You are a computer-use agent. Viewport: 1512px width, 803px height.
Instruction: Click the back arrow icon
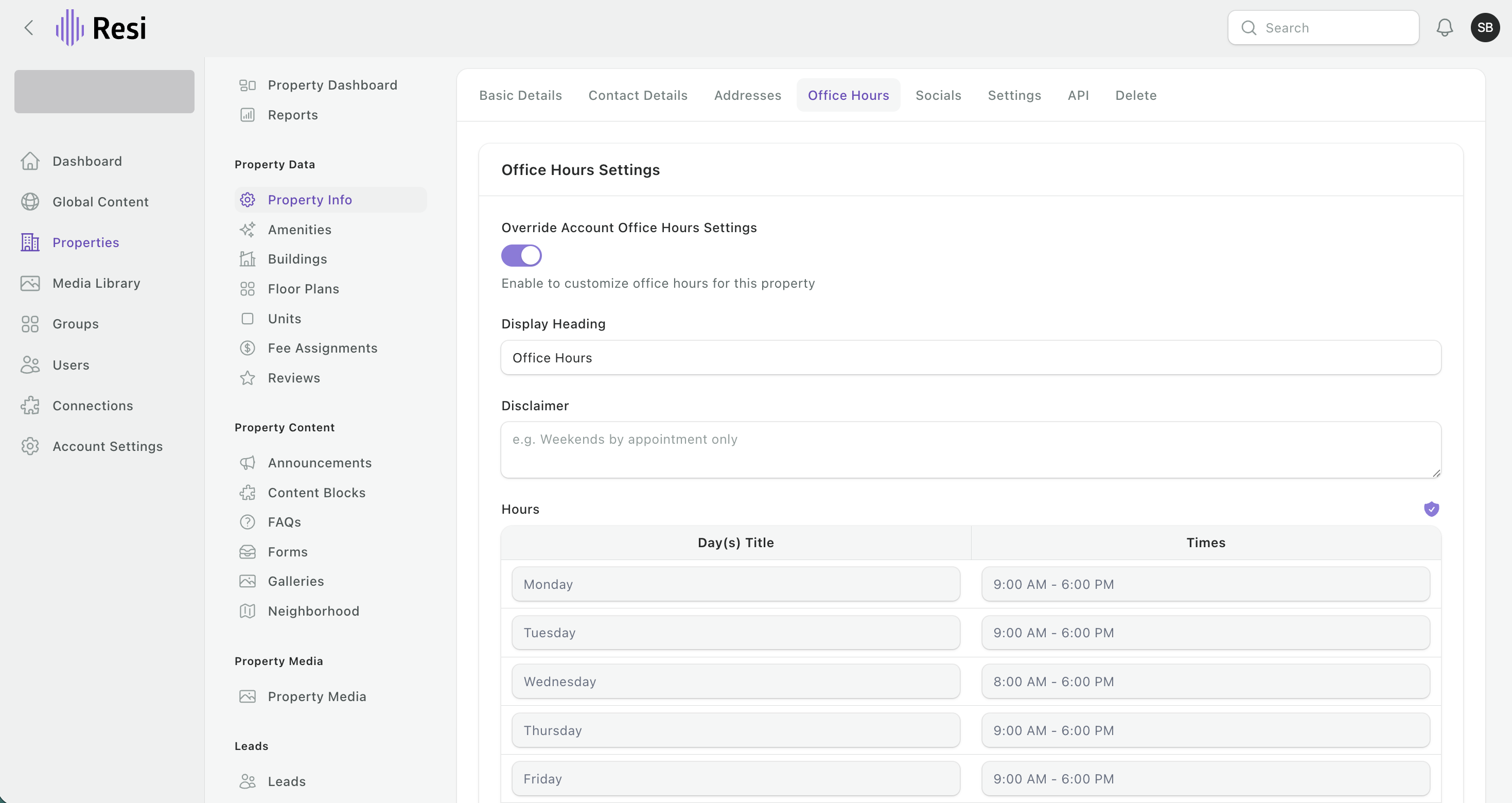click(28, 28)
